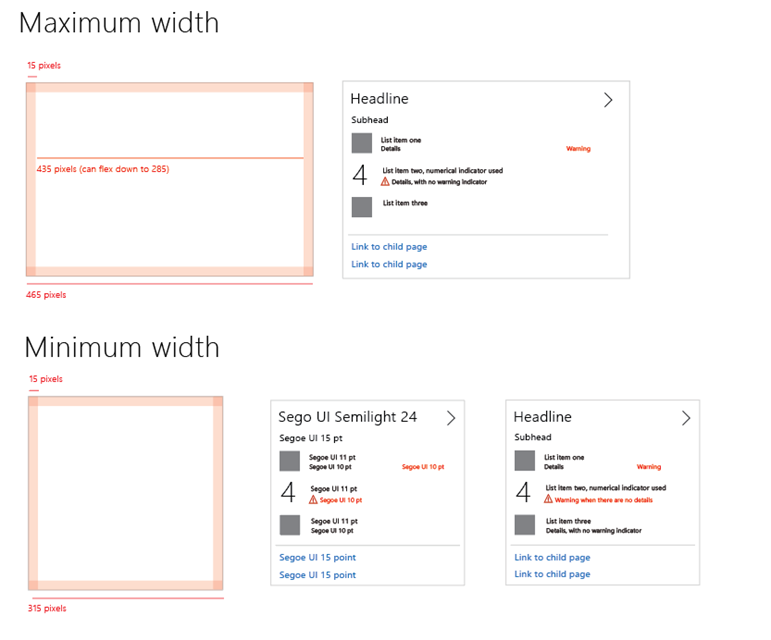The height and width of the screenshot is (640, 771).
Task: Select the gray square by the last 'Segoe UI 11 pt' item
Action: [x=290, y=525]
